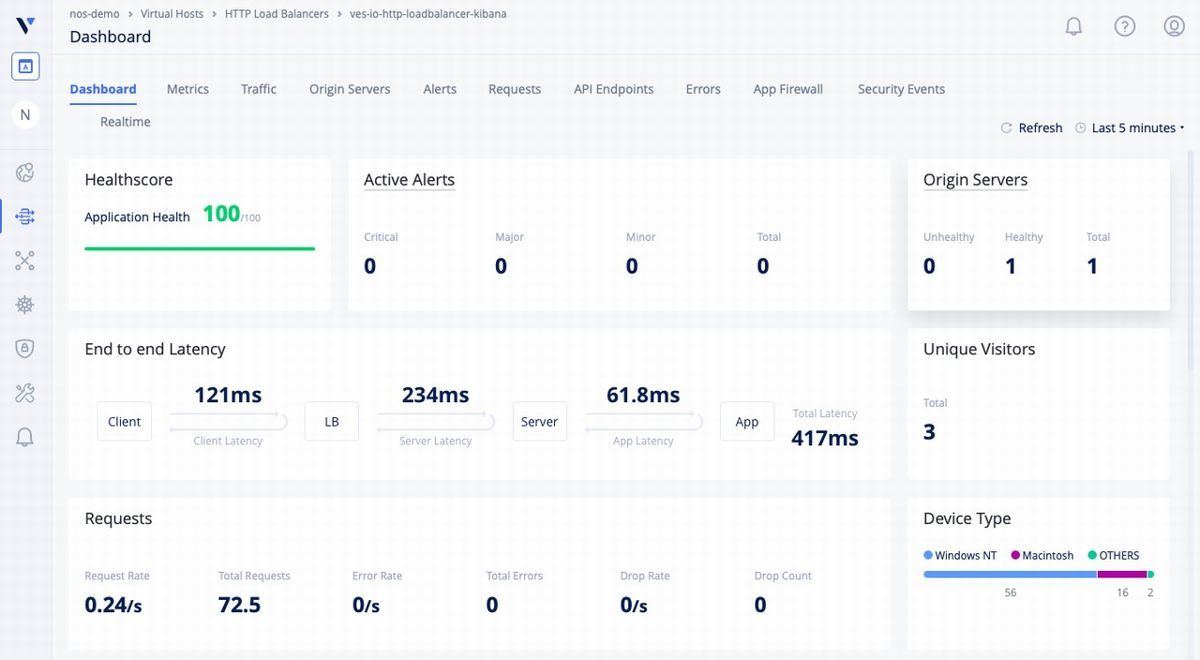Open notifications bell in top header
1200x660 pixels.
[1073, 26]
